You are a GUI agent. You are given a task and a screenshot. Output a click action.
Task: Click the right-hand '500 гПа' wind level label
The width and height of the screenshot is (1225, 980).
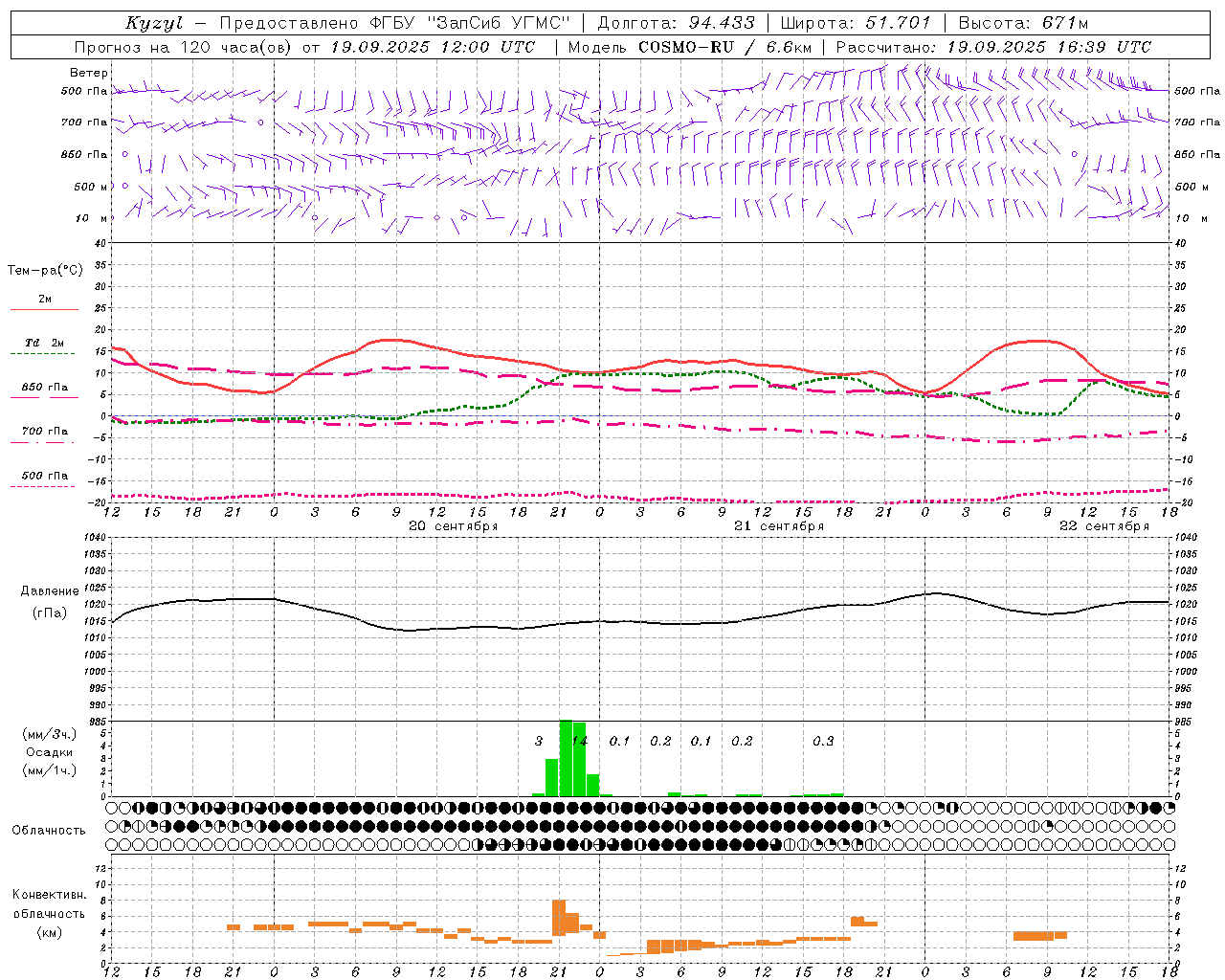[x=1197, y=91]
